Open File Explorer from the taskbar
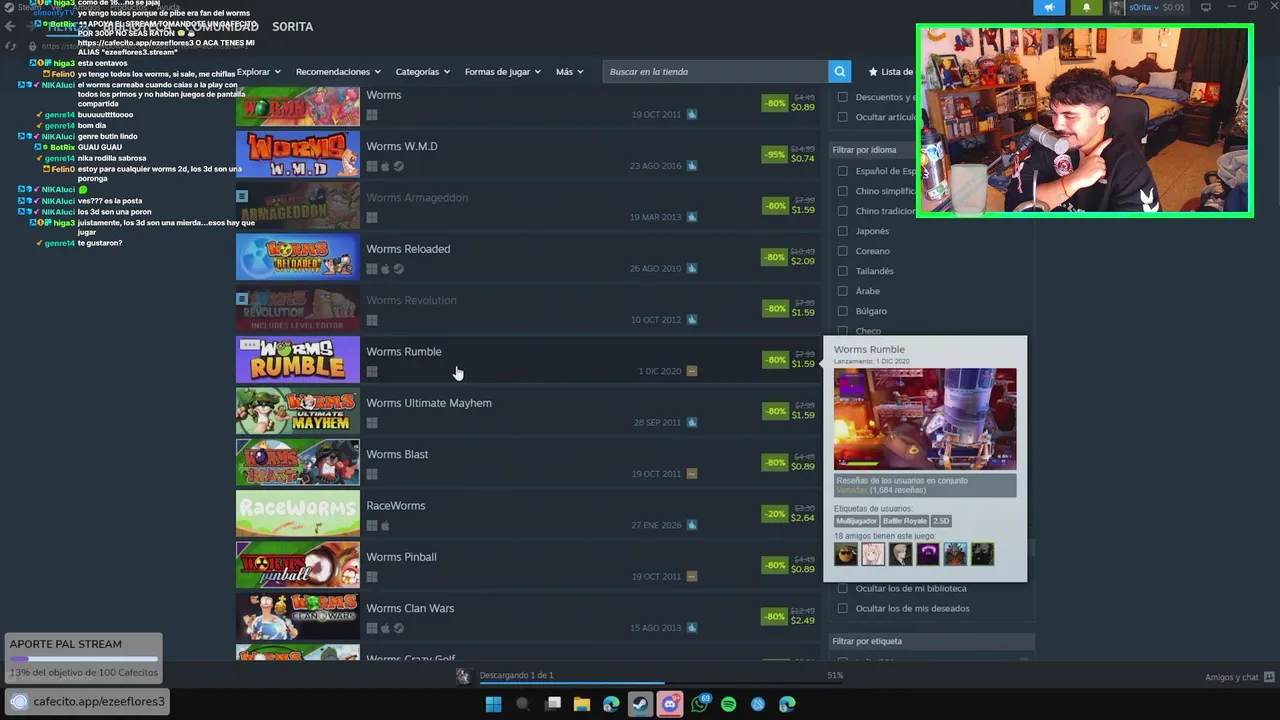The width and height of the screenshot is (1280, 720). click(581, 704)
